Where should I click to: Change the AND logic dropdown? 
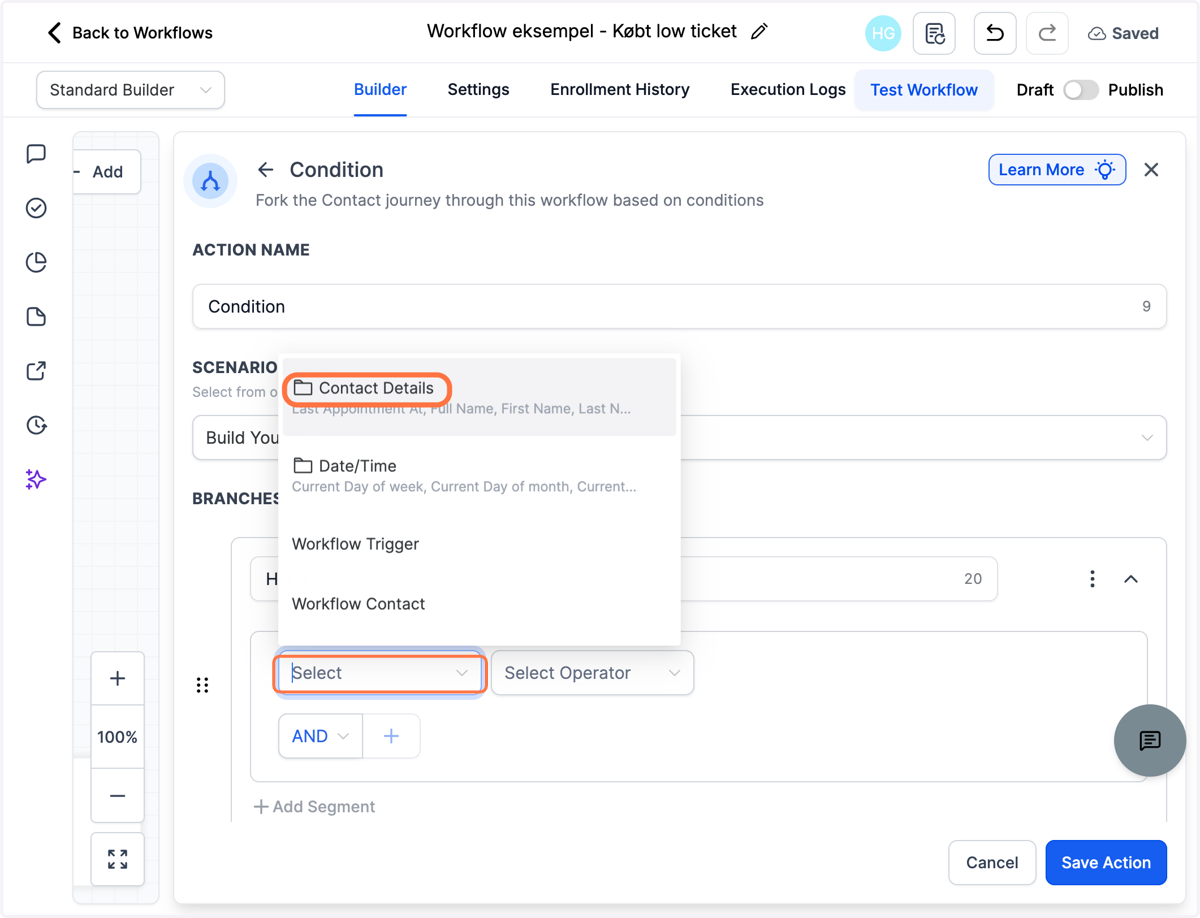(320, 736)
